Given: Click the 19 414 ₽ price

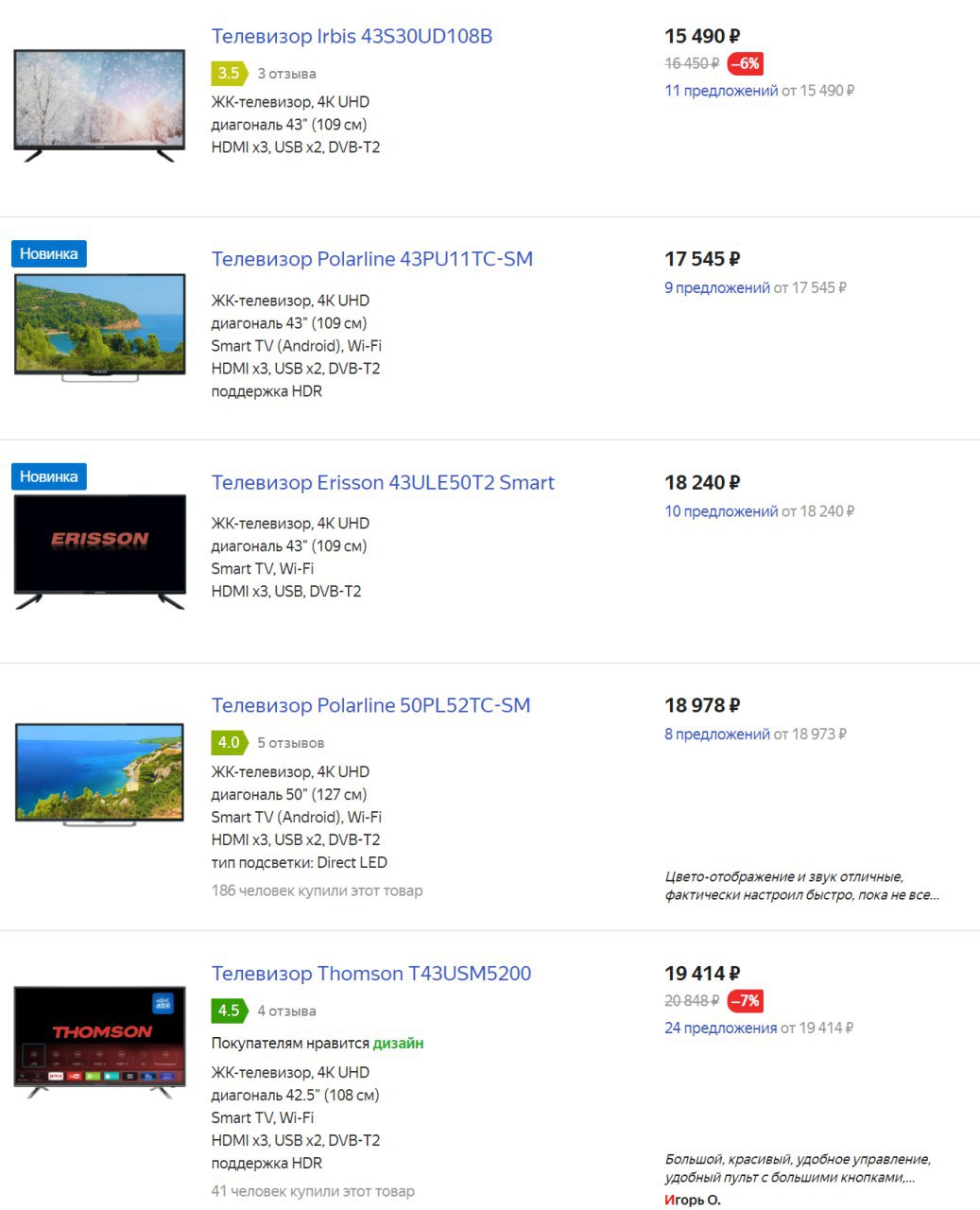Looking at the screenshot, I should [702, 974].
